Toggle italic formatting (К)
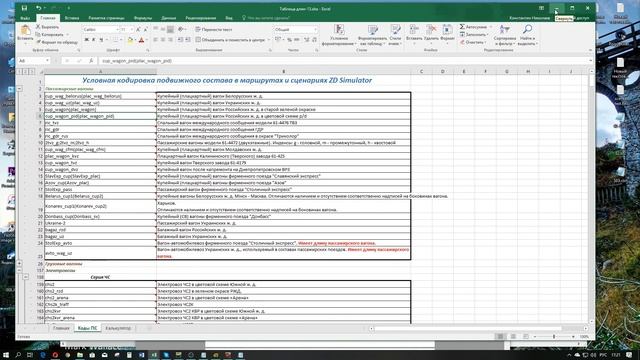 [x=94, y=40]
